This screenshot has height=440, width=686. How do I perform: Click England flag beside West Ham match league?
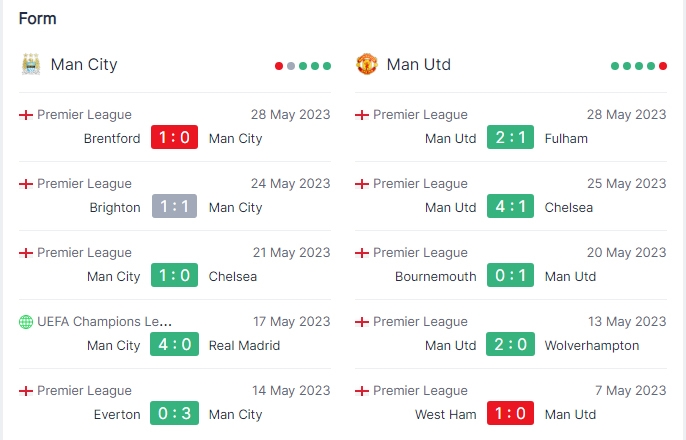pyautogui.click(x=362, y=391)
